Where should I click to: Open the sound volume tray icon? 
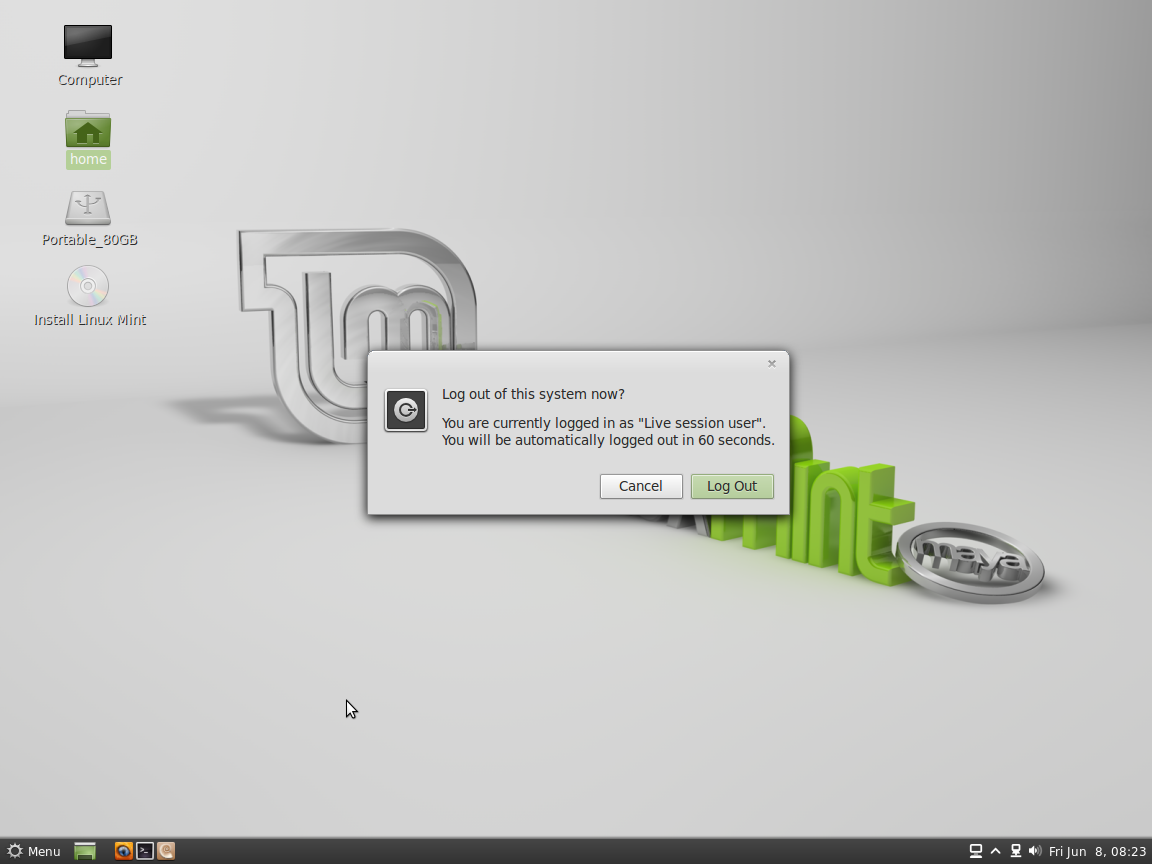click(1035, 851)
